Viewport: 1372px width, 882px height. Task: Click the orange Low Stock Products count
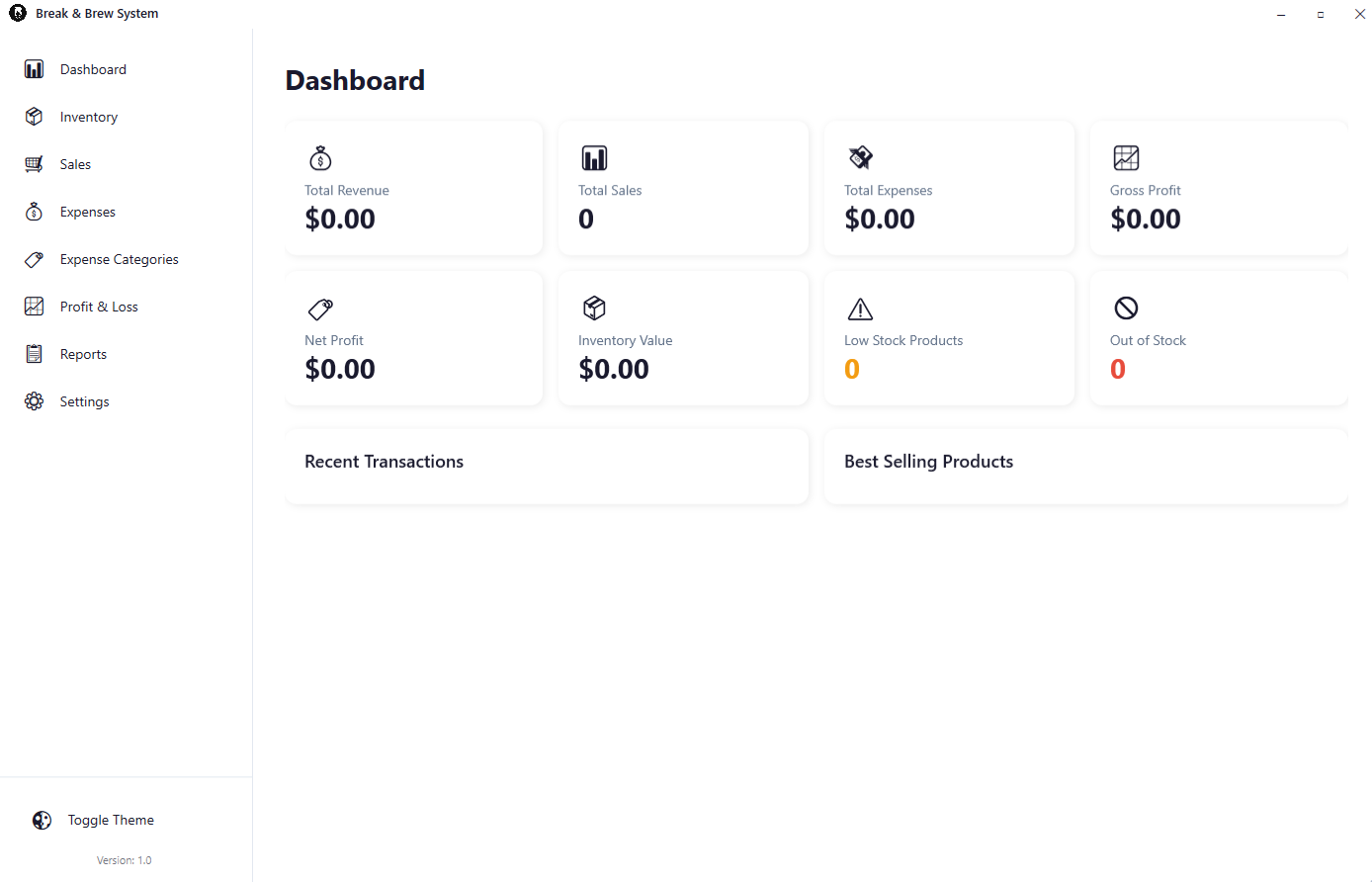(852, 369)
